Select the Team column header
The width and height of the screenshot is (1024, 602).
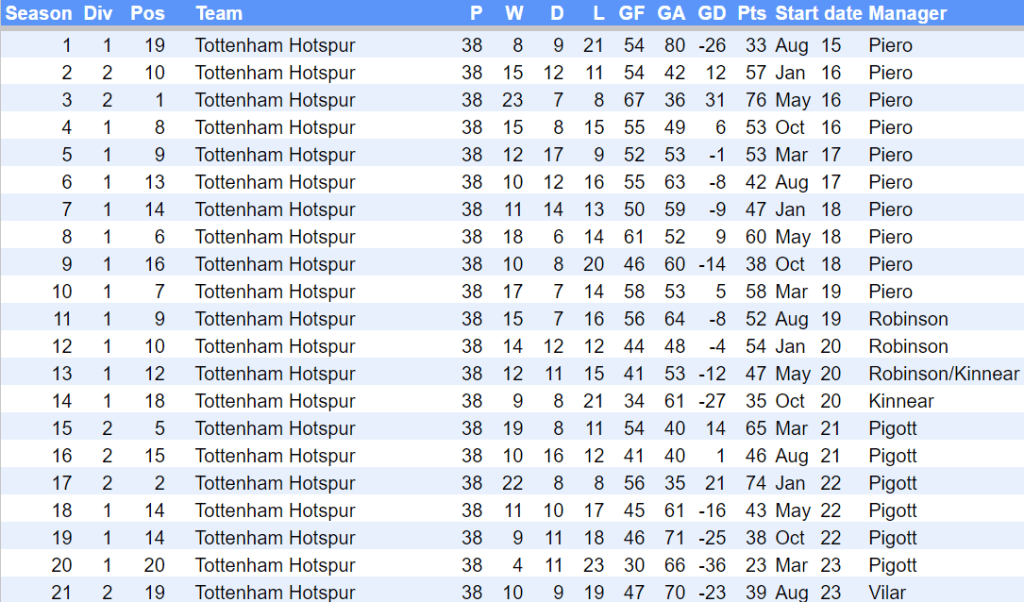click(219, 14)
